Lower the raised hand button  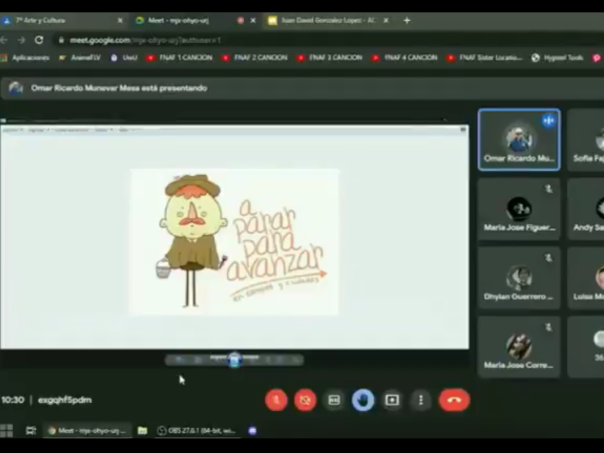[363, 400]
